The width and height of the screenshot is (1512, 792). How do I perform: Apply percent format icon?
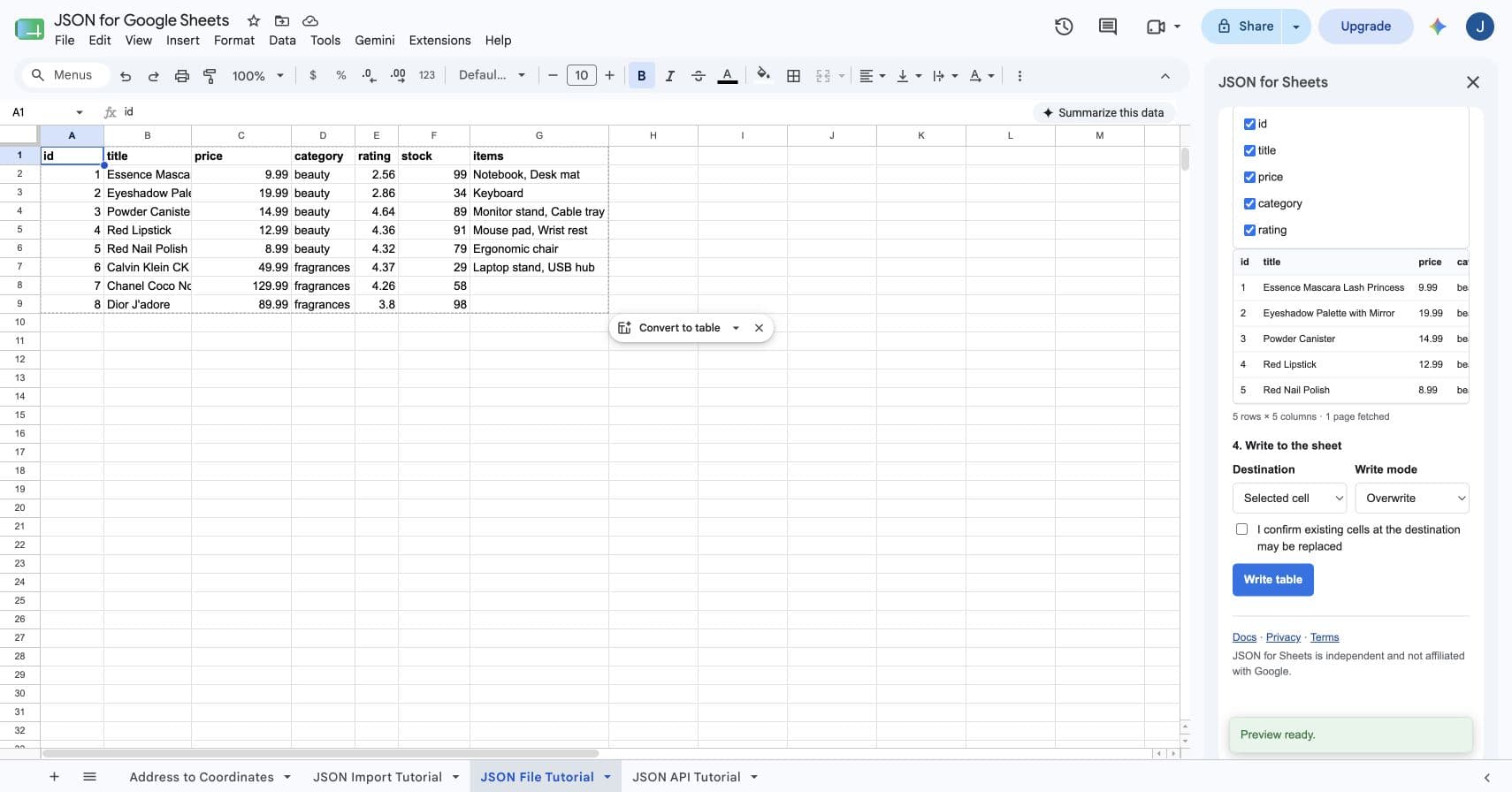click(340, 76)
